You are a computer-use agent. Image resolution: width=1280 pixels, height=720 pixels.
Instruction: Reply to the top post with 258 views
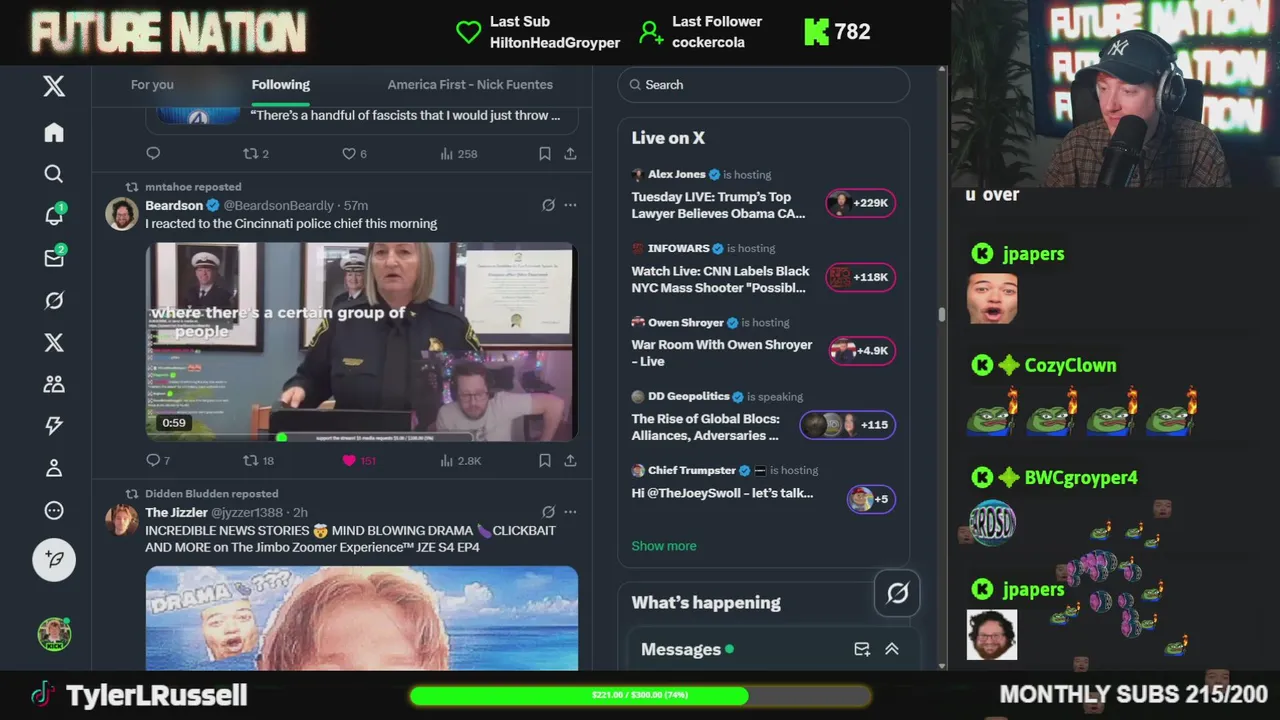click(x=153, y=153)
